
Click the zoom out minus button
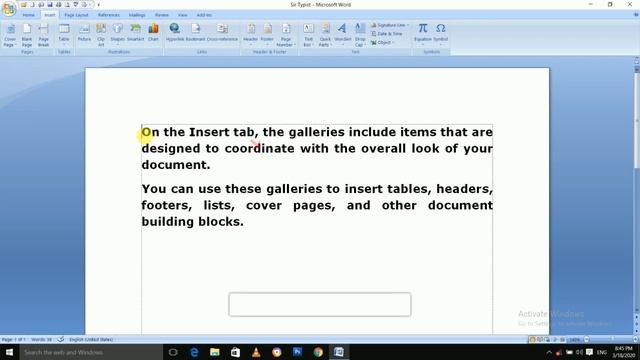(587, 340)
